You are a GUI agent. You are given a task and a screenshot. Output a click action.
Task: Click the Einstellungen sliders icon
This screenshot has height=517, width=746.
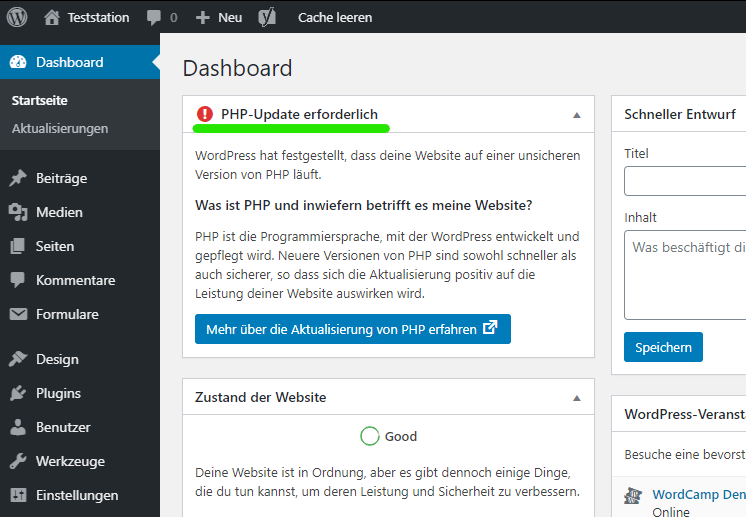(x=18, y=495)
